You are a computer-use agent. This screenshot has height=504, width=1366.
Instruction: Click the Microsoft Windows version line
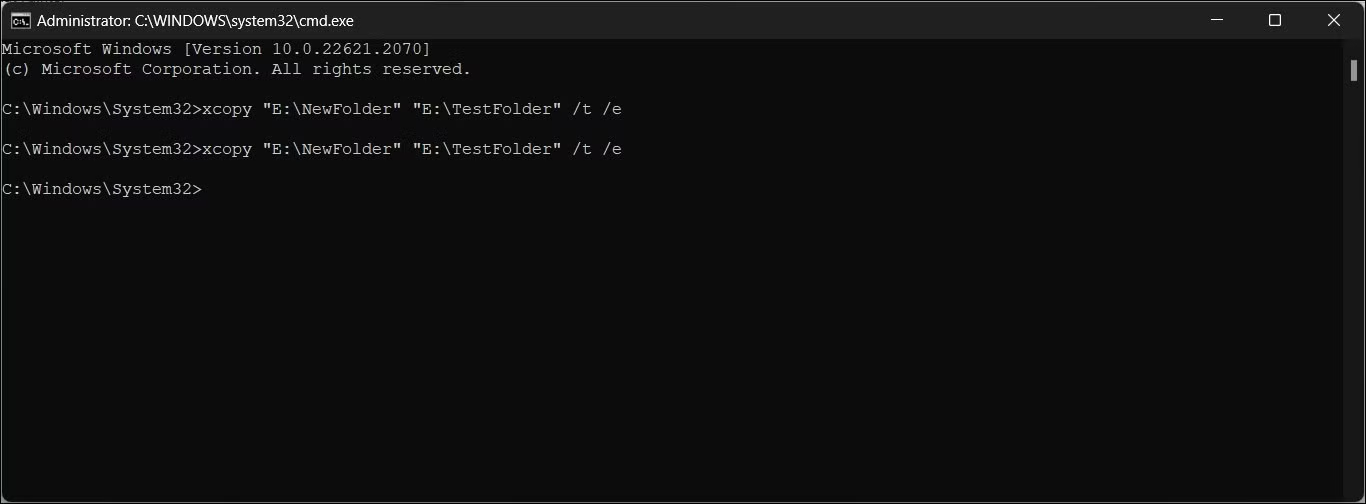(216, 49)
